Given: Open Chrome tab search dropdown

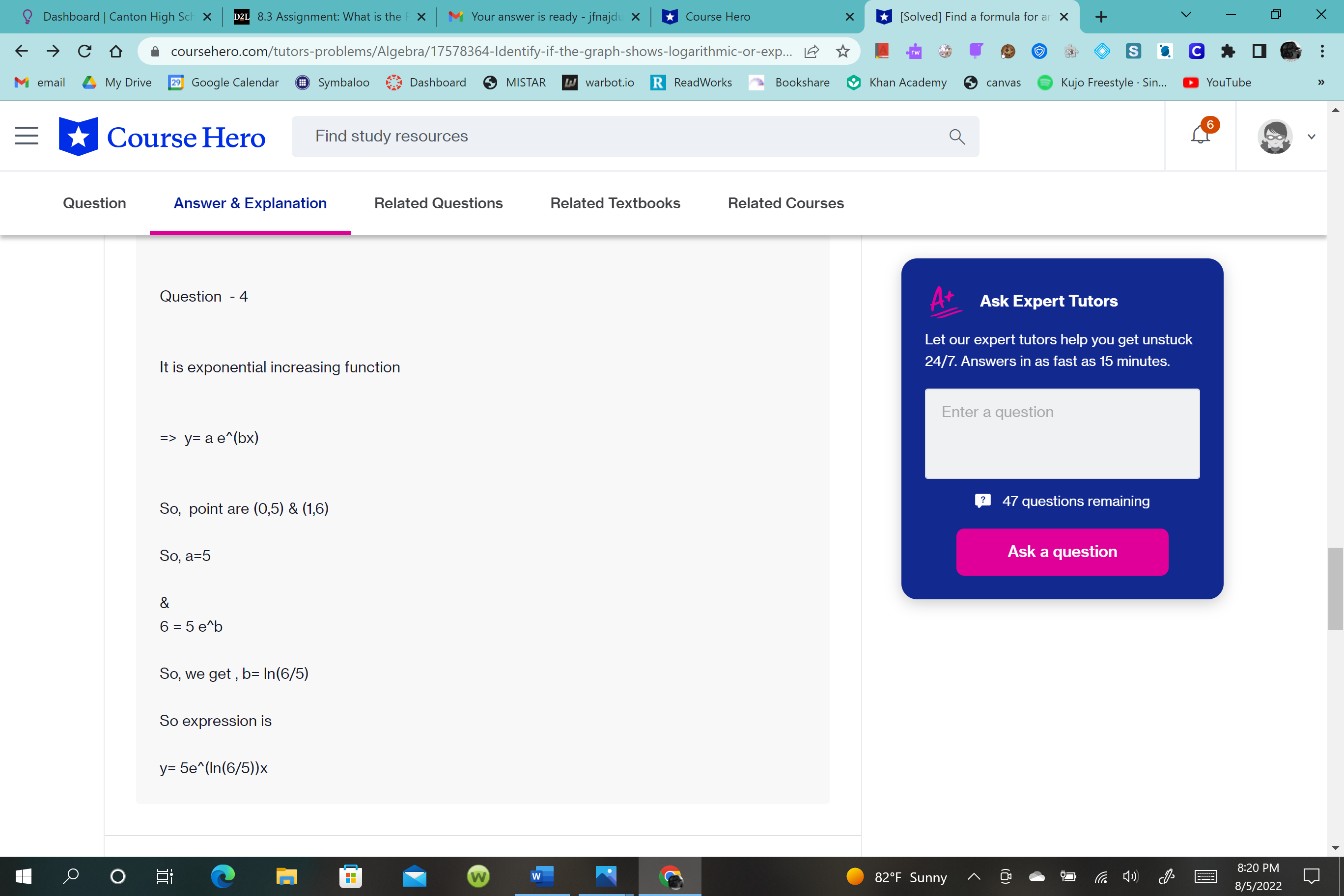Looking at the screenshot, I should (x=1186, y=15).
